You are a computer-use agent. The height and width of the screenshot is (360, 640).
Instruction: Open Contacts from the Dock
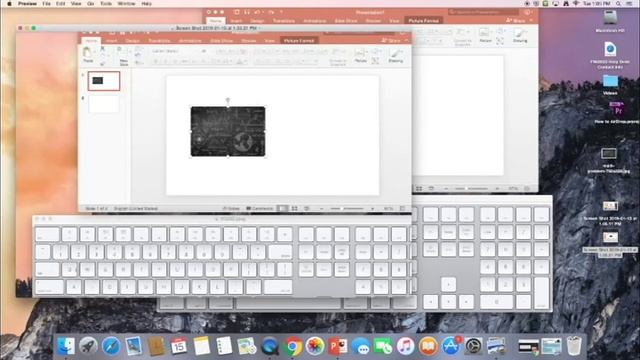(x=156, y=346)
